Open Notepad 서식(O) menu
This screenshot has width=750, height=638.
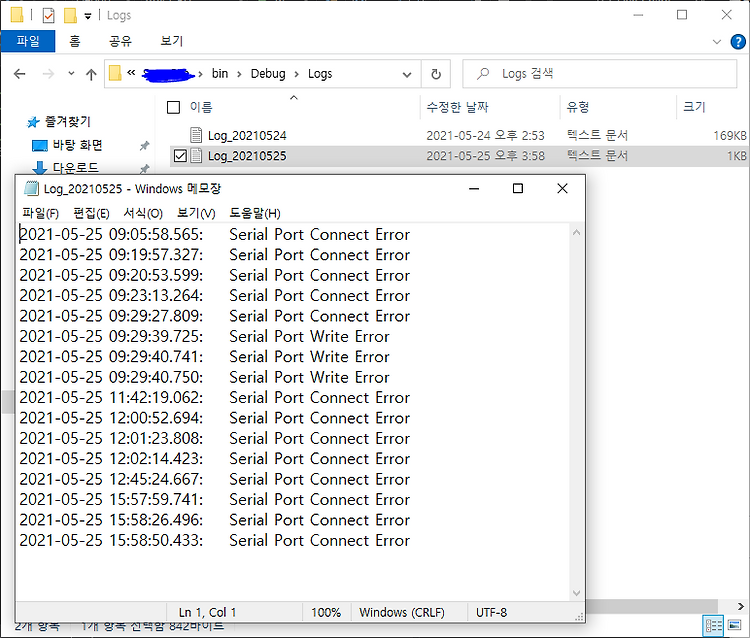coord(143,213)
